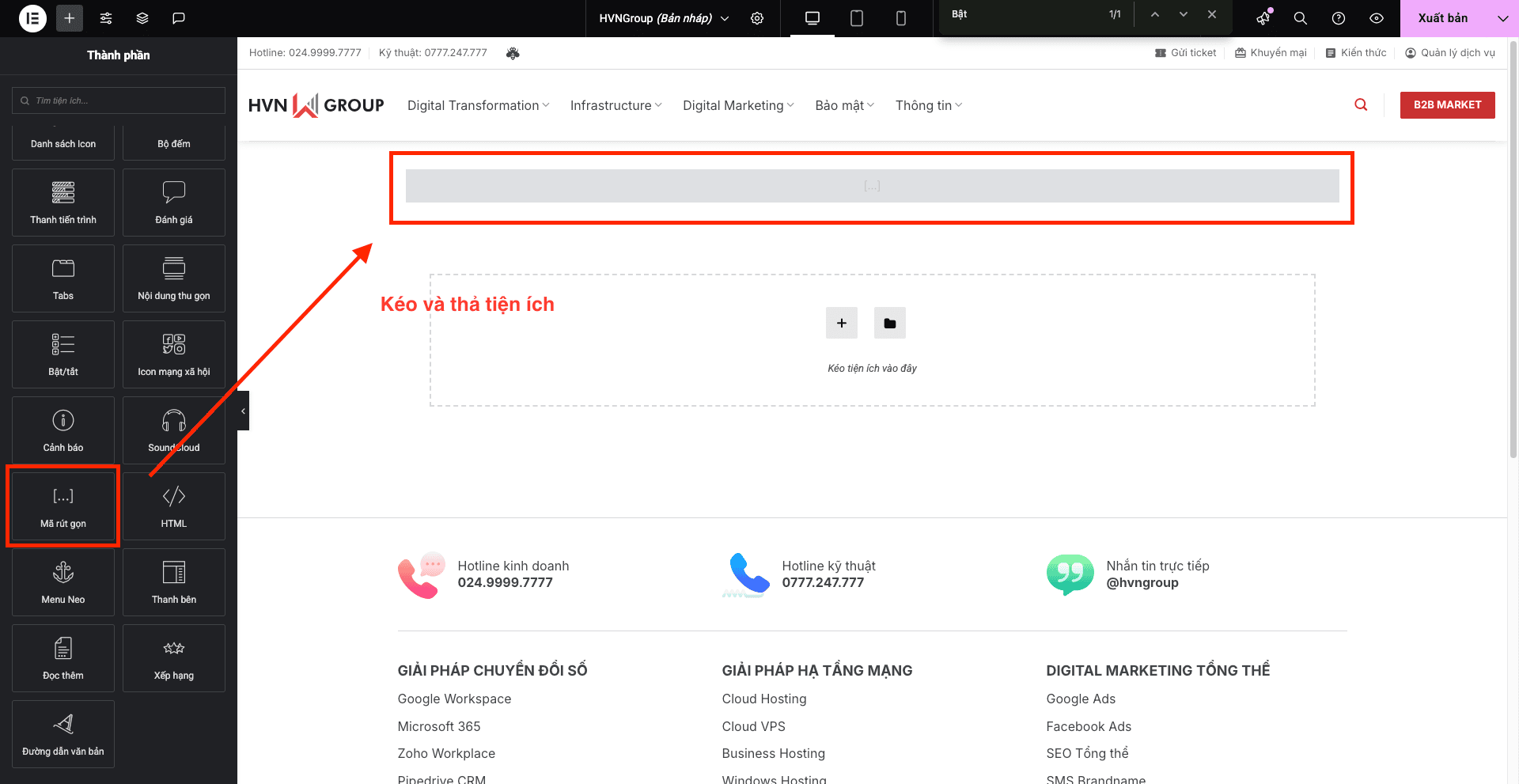Open the Elementor main menu logo
Screen dimensions: 1519x784
coord(32,17)
